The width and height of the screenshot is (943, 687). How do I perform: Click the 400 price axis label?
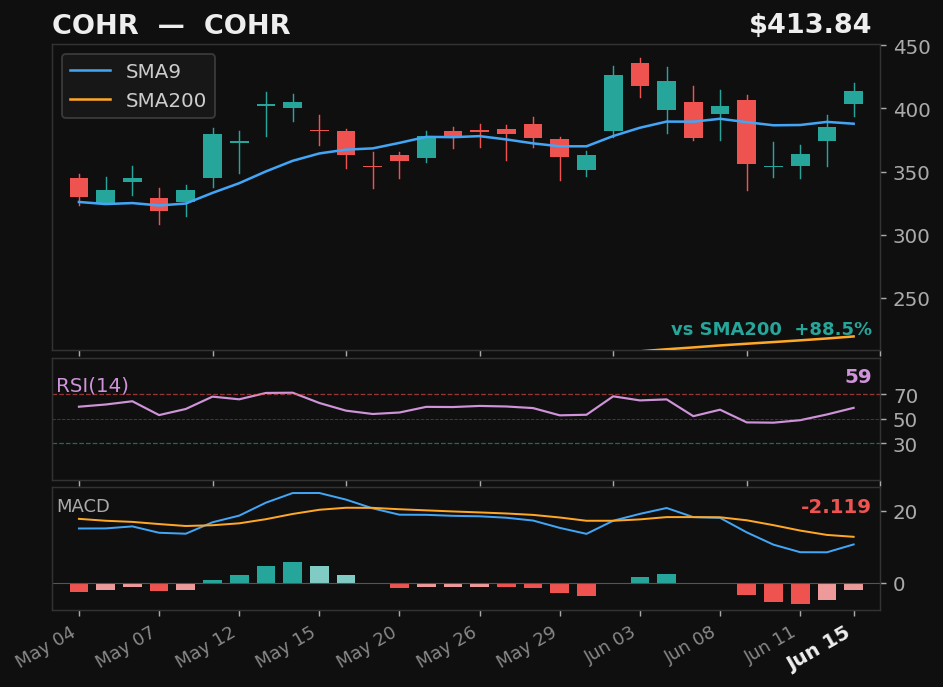point(912,109)
